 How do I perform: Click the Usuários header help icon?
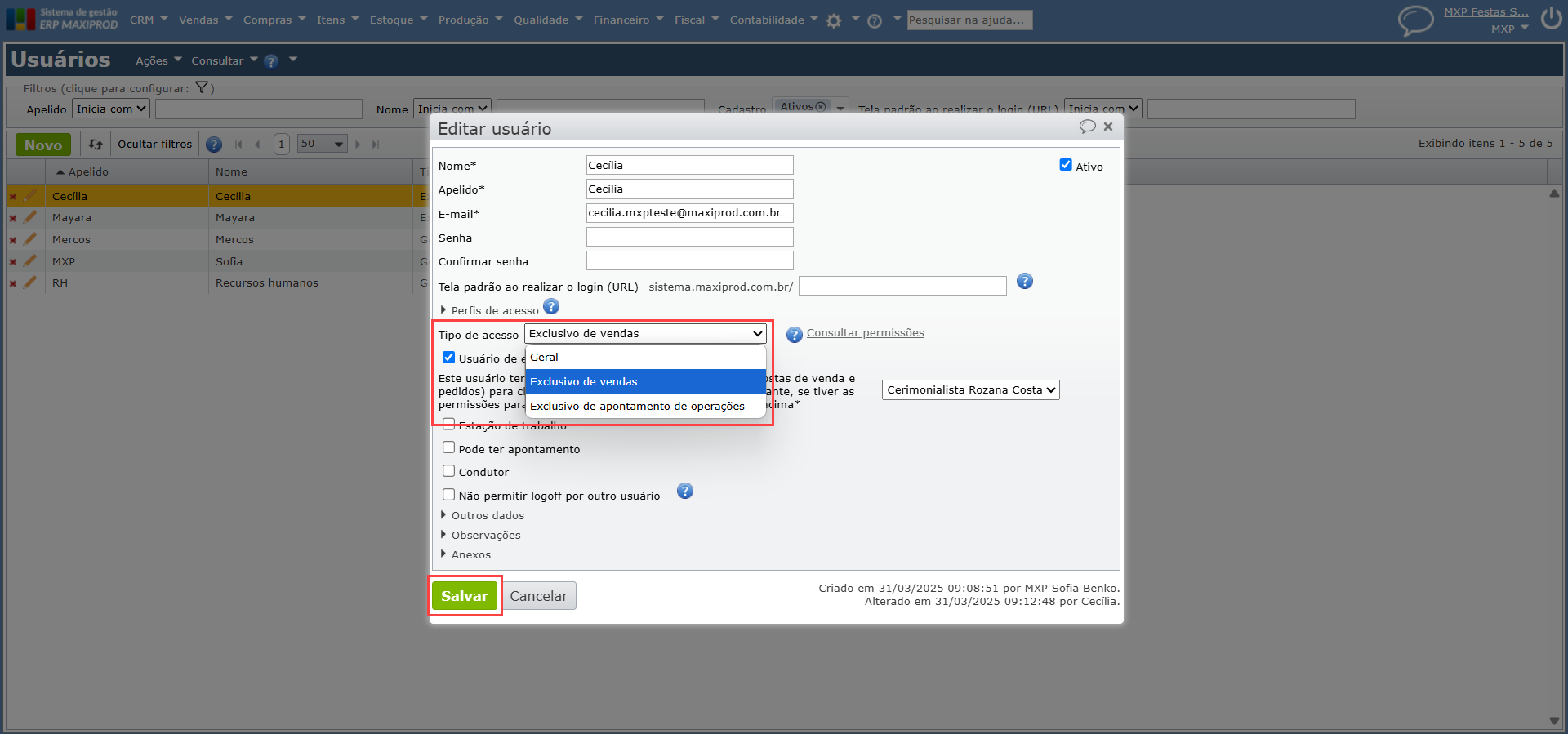coord(272,61)
